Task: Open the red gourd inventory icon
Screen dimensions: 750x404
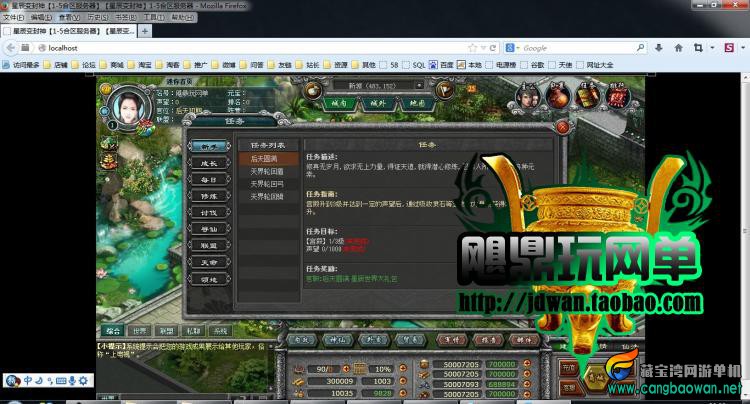Action: click(x=558, y=96)
